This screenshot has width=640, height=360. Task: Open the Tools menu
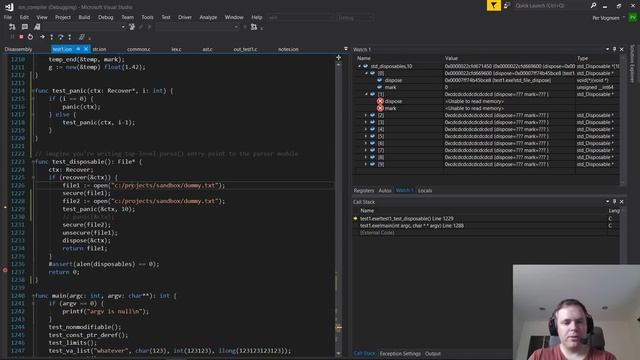147,17
